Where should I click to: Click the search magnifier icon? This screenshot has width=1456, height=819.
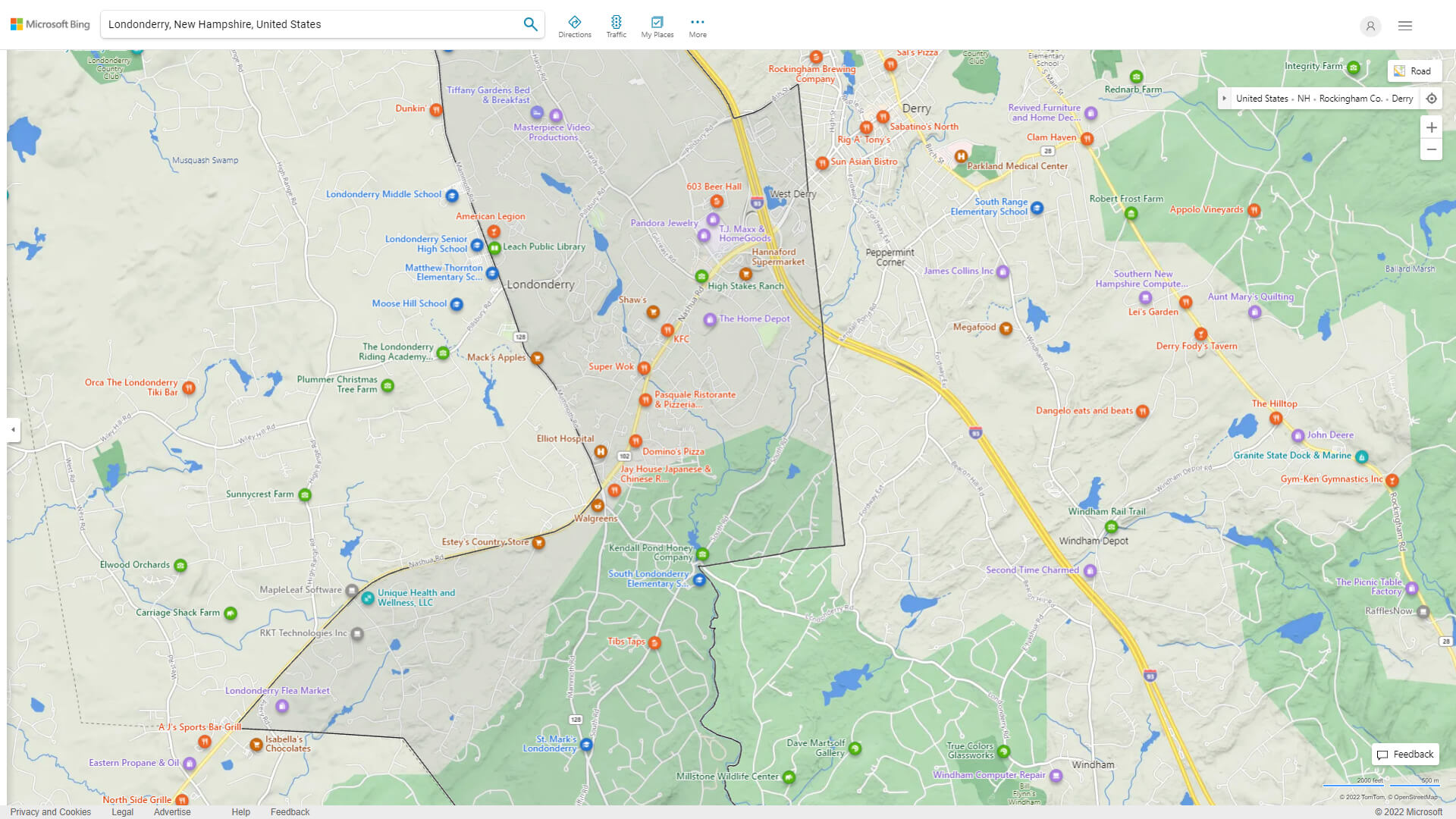point(530,24)
